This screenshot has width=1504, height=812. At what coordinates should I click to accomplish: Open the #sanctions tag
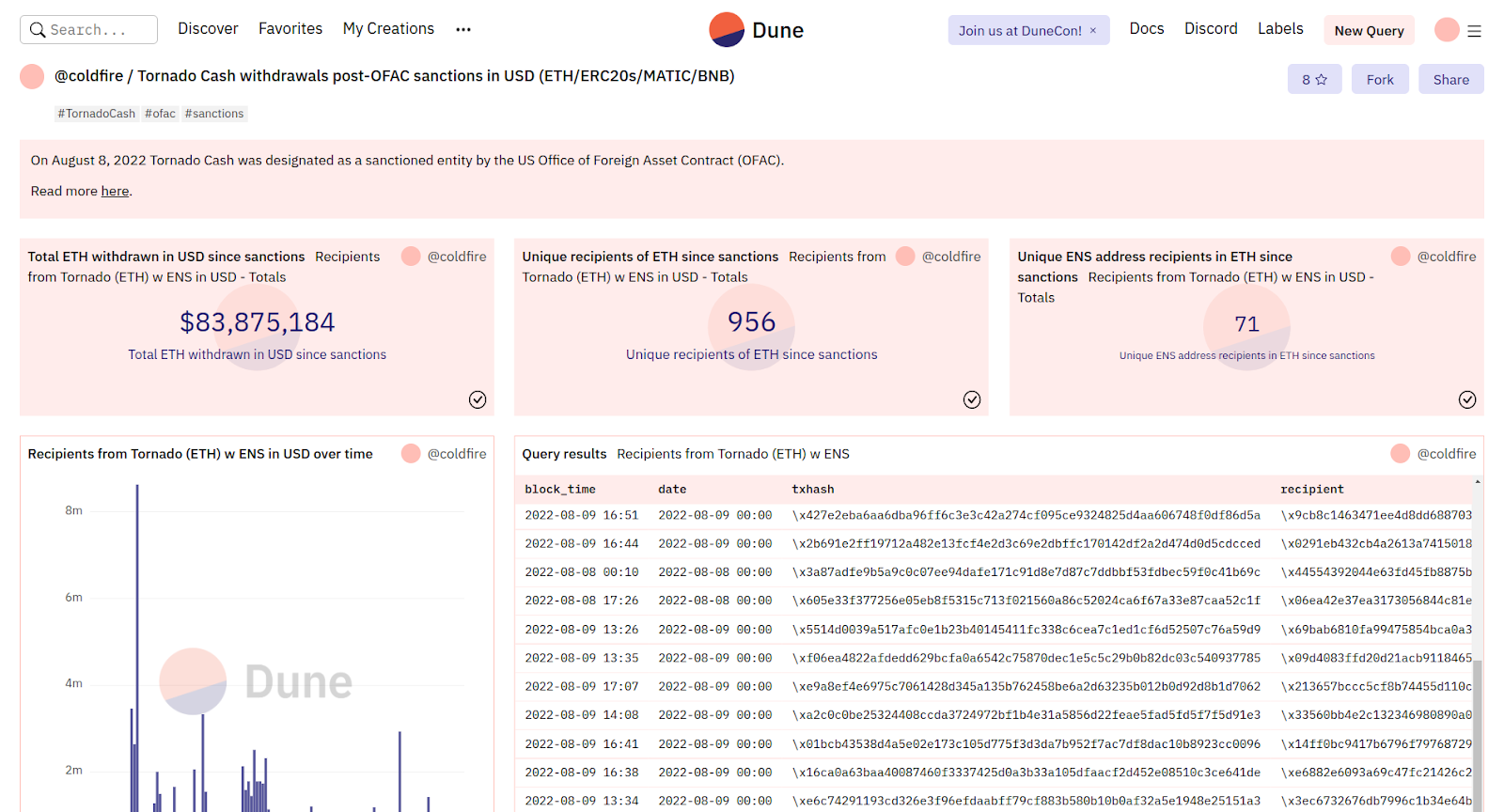(x=214, y=114)
